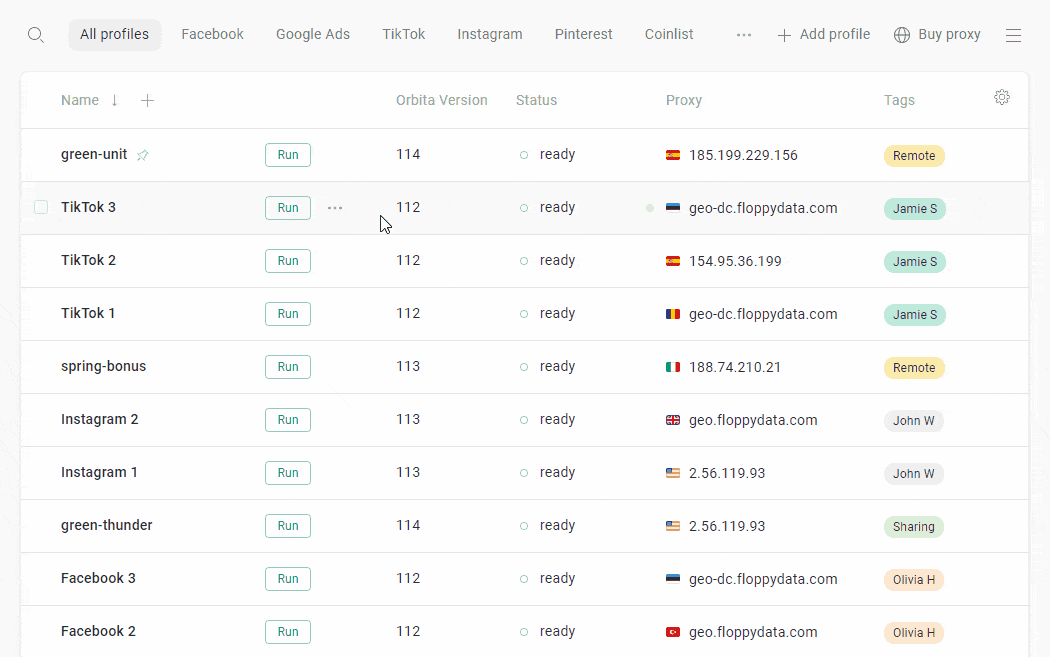
Task: Click the Remote tag on spring-bonus
Action: tap(914, 368)
